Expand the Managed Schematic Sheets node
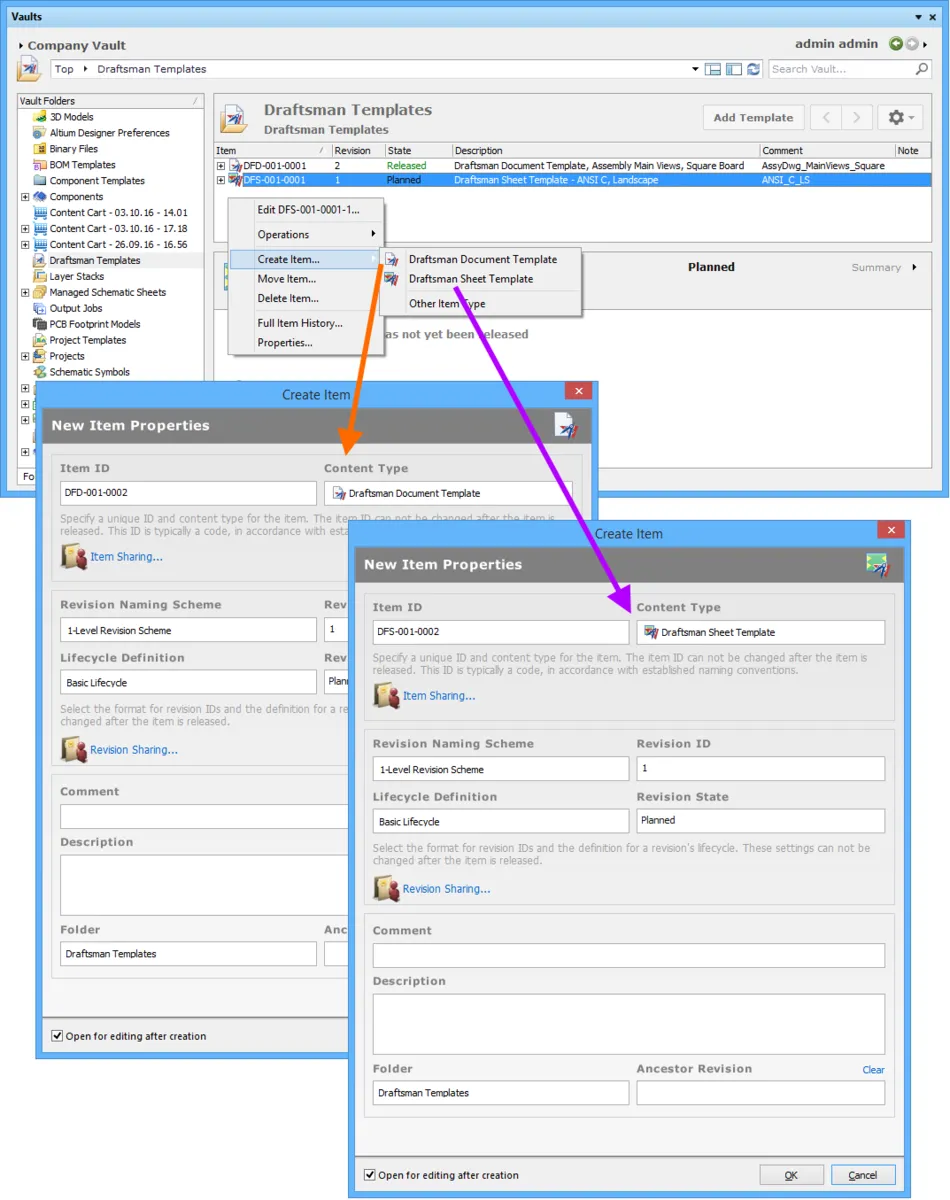 pos(25,292)
